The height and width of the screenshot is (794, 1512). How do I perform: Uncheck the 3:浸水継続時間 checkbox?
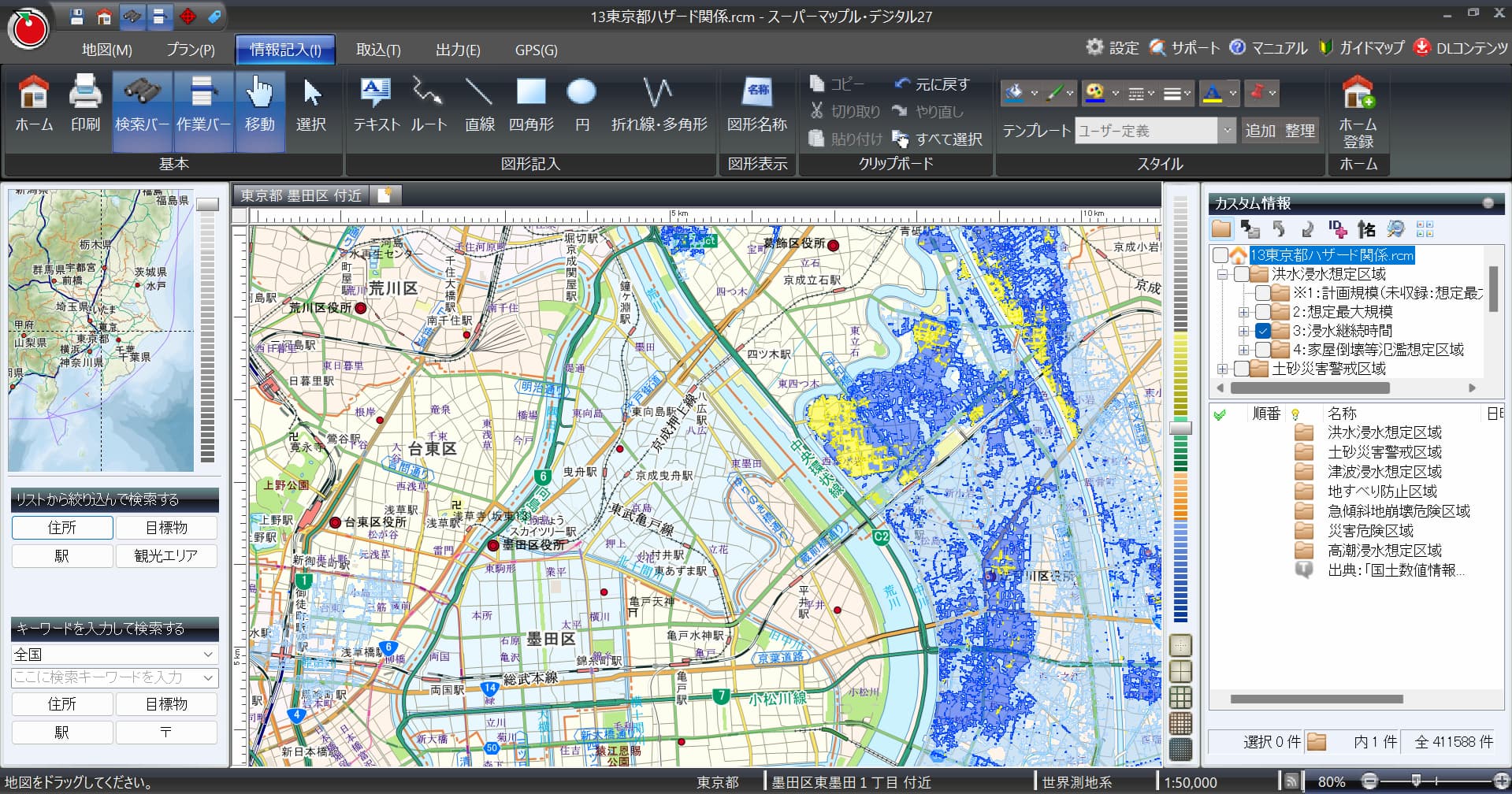[1263, 331]
